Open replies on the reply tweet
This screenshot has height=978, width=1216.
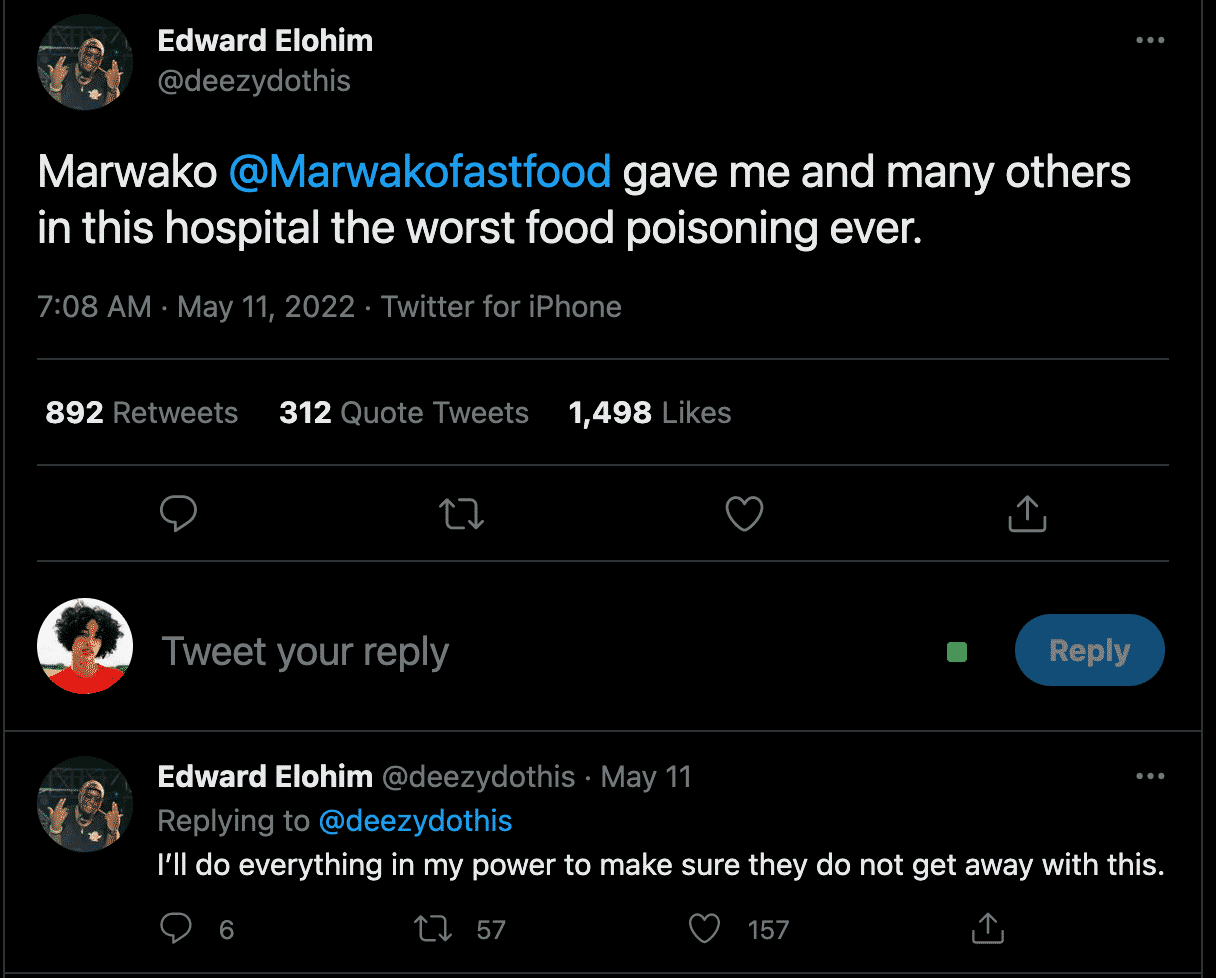[176, 928]
